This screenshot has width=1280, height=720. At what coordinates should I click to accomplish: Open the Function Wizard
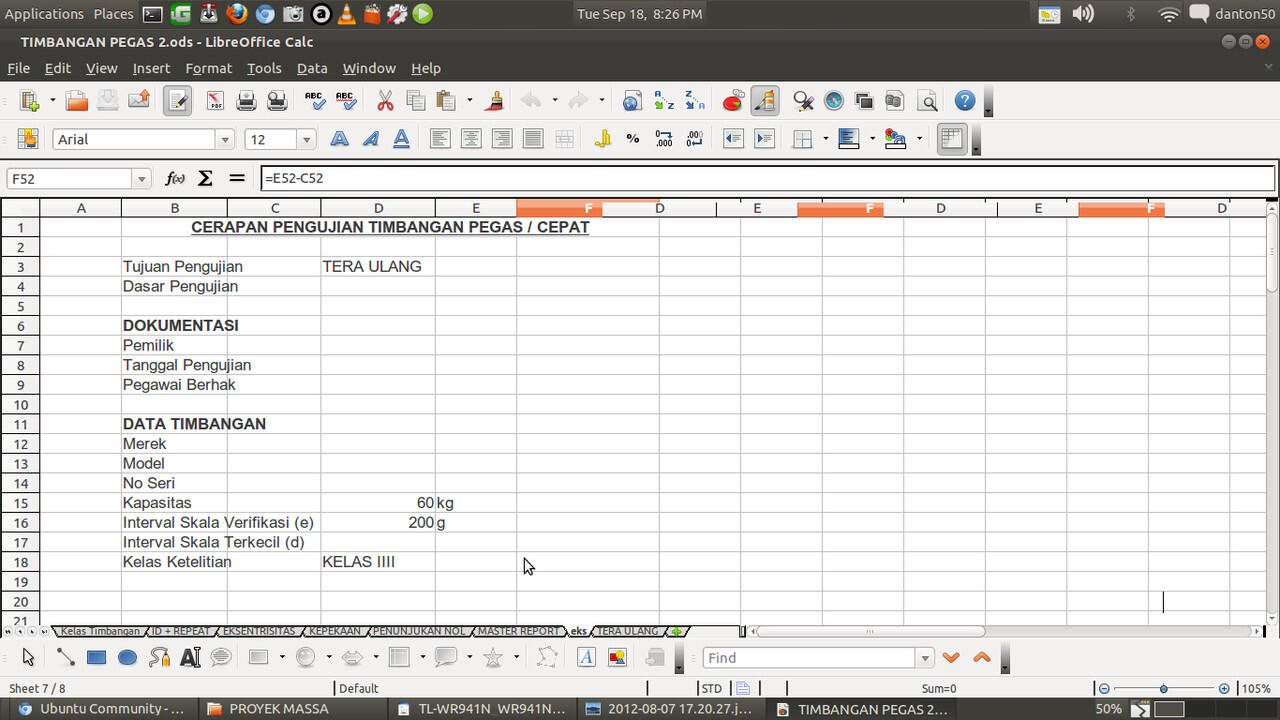(175, 178)
